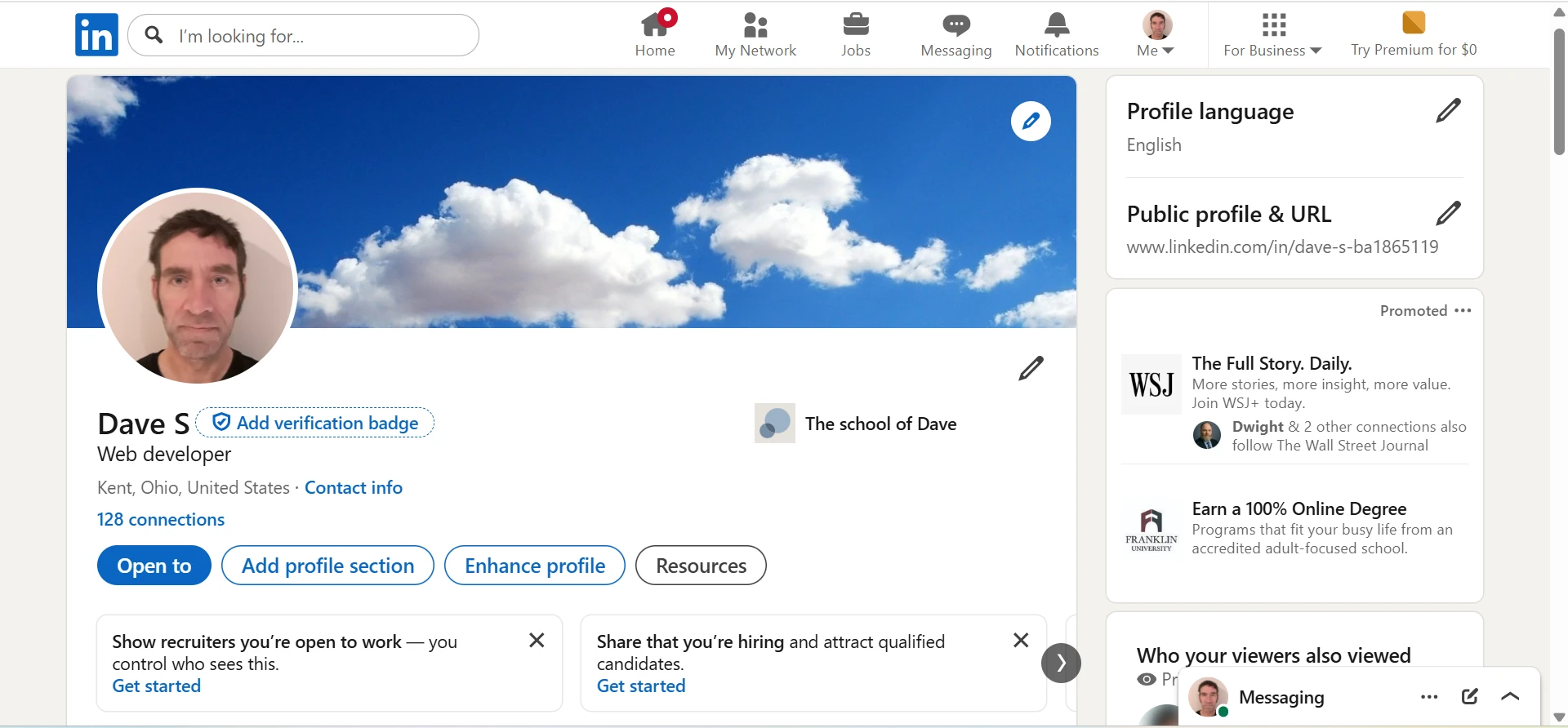Open the Resources menu button
This screenshot has height=728, width=1568.
point(701,565)
